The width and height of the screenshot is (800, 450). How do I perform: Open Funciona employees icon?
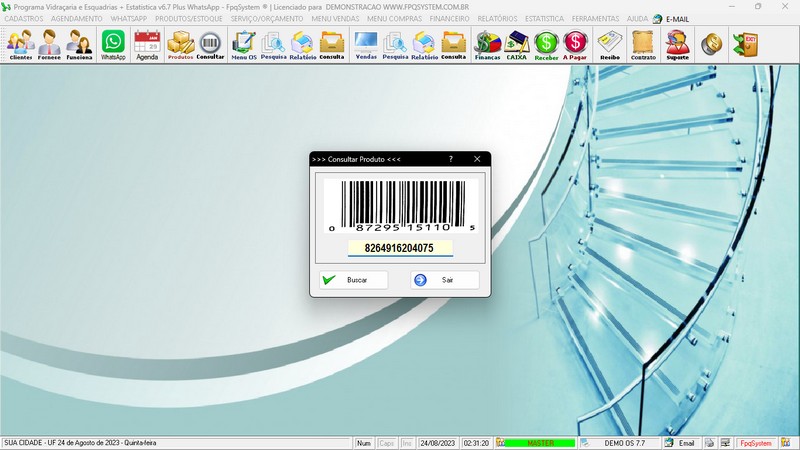[x=80, y=45]
